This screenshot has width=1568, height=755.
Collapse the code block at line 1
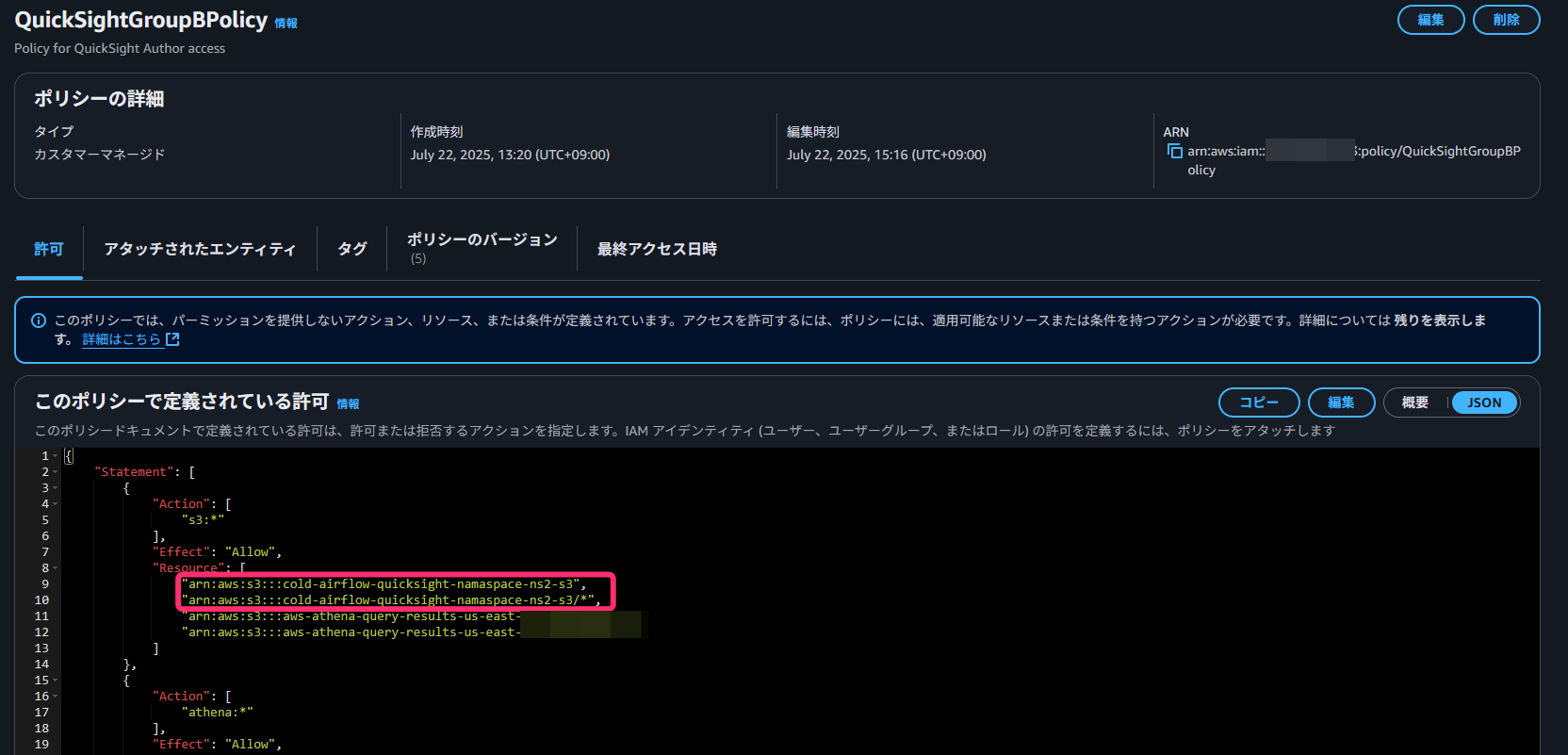[x=56, y=456]
